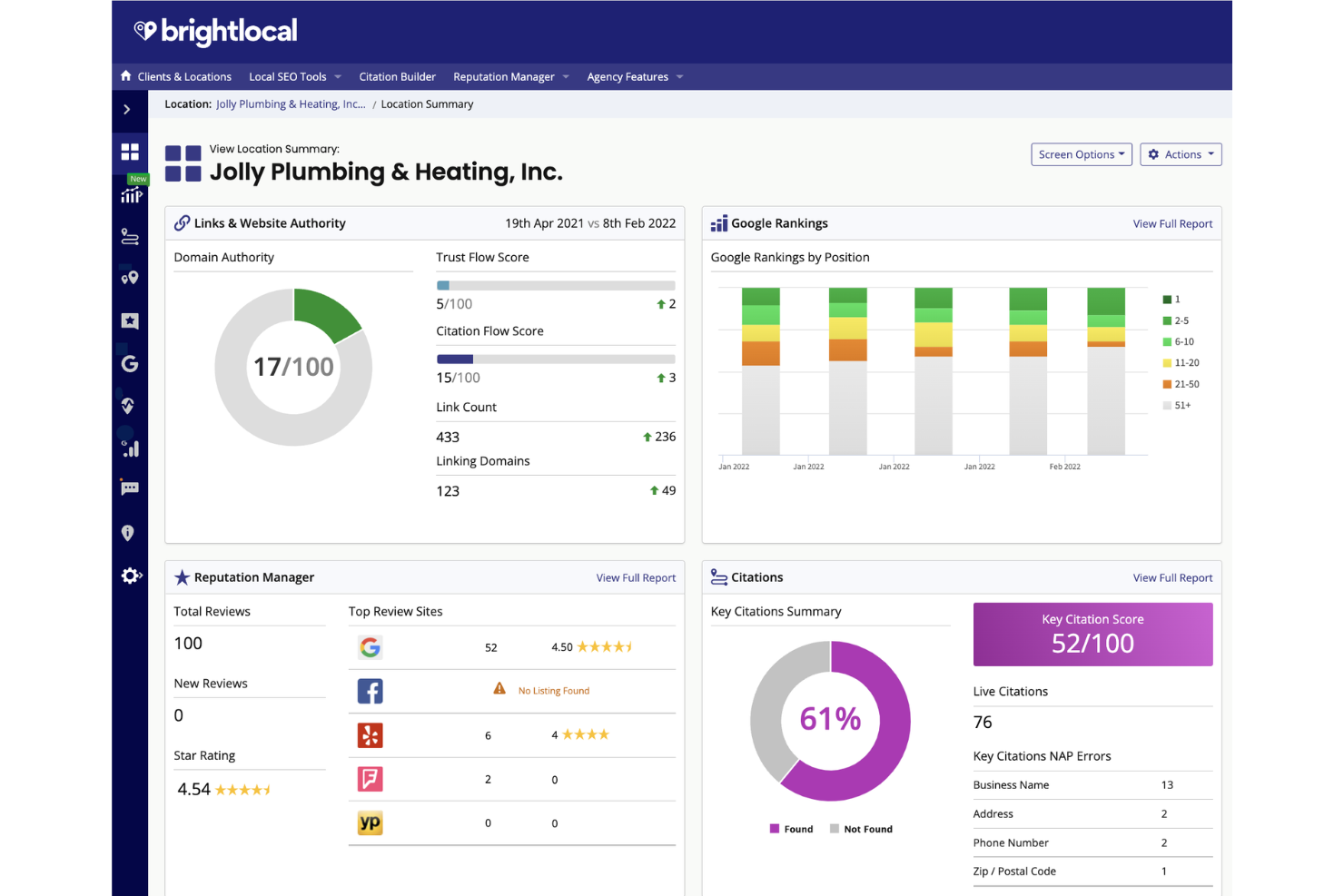Open the heart map-pin sidebar icon
Screen dimensions: 1344x896
click(x=130, y=278)
